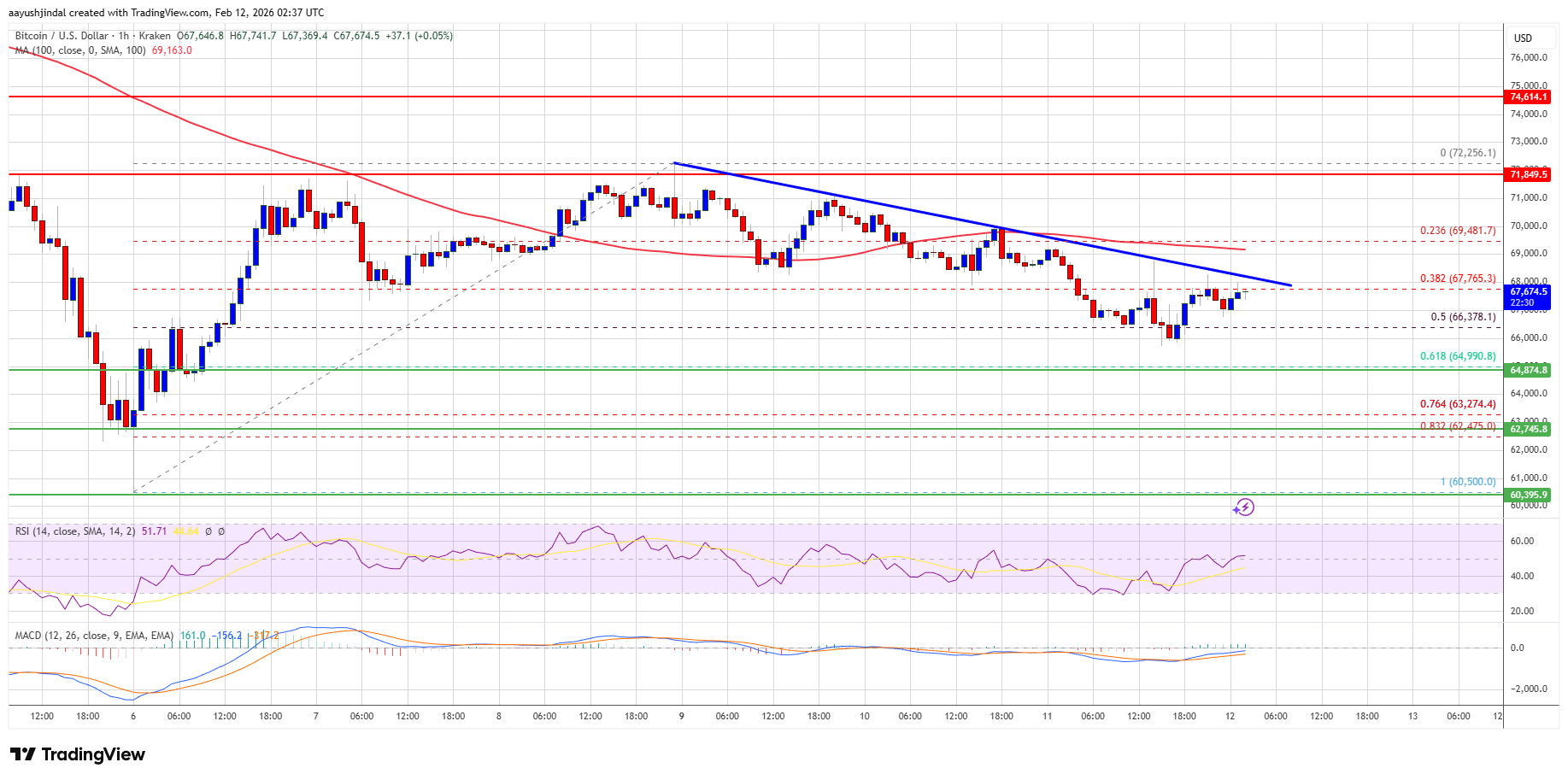Click the TradingView logo icon
Viewport: 1568px width, 780px height.
tap(23, 754)
